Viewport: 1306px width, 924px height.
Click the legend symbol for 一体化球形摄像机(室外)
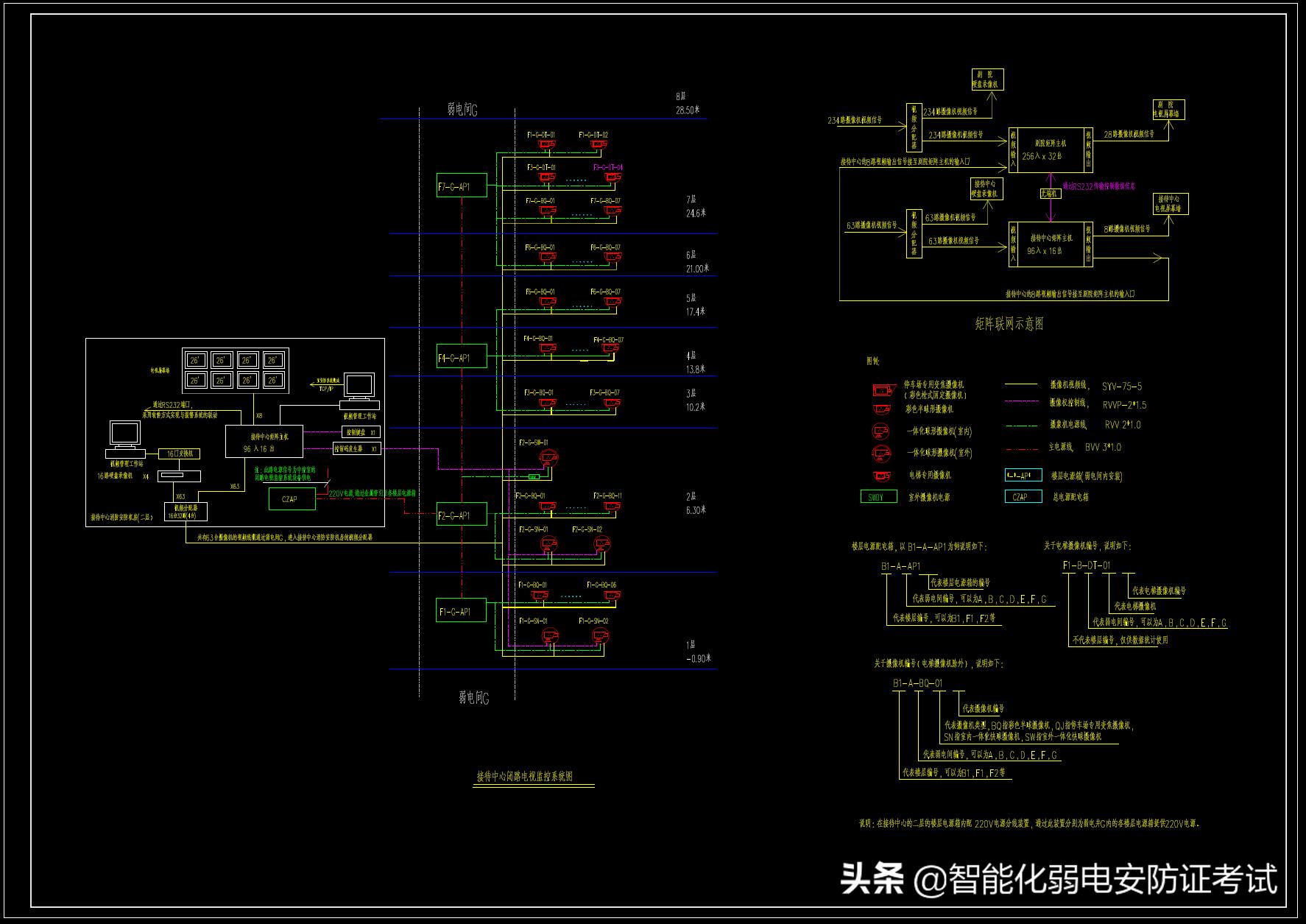coord(880,452)
